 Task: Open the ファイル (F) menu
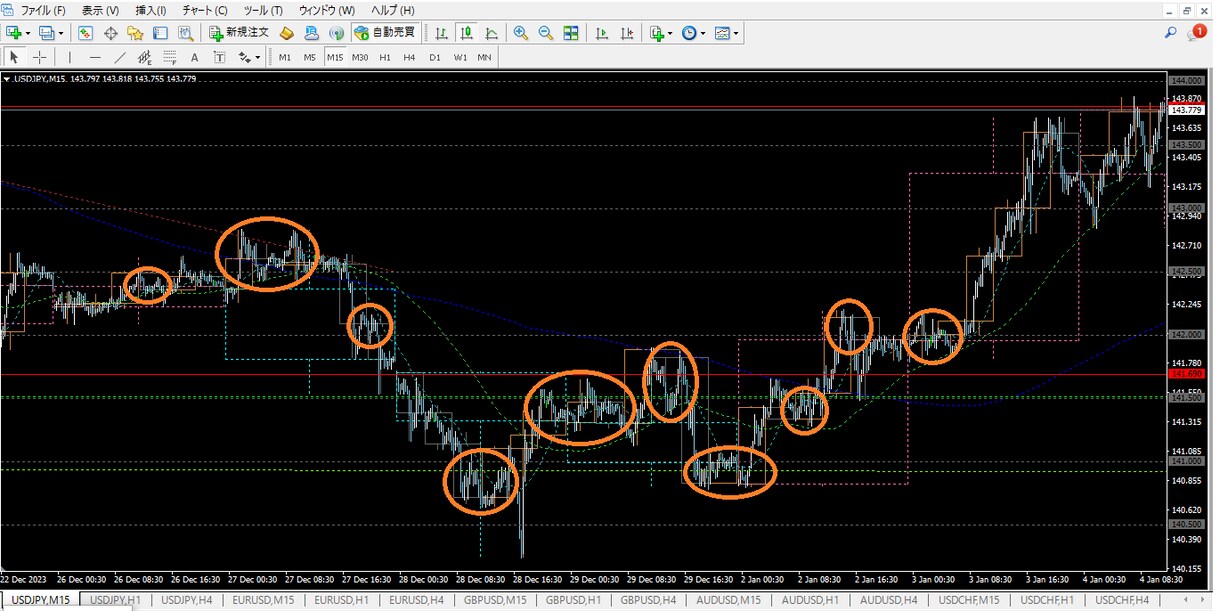point(43,10)
